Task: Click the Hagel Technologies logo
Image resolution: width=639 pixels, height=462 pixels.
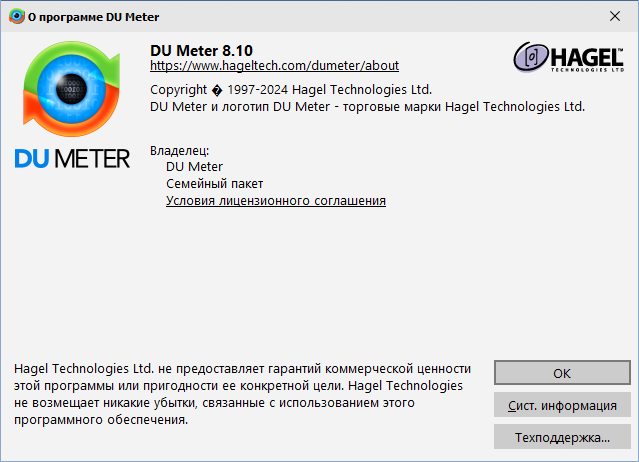Action: click(568, 57)
